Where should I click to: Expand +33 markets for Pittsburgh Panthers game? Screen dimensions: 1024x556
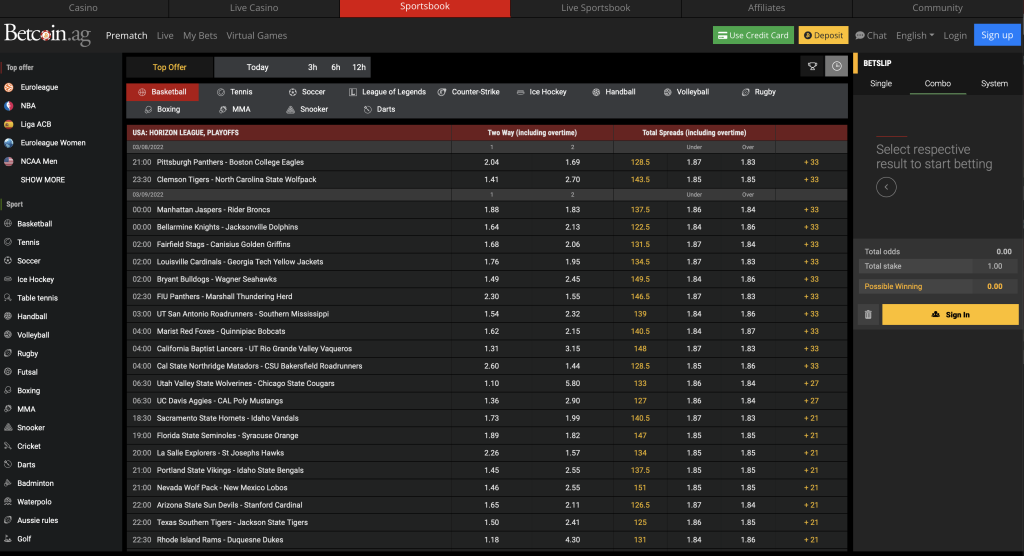pyautogui.click(x=811, y=163)
